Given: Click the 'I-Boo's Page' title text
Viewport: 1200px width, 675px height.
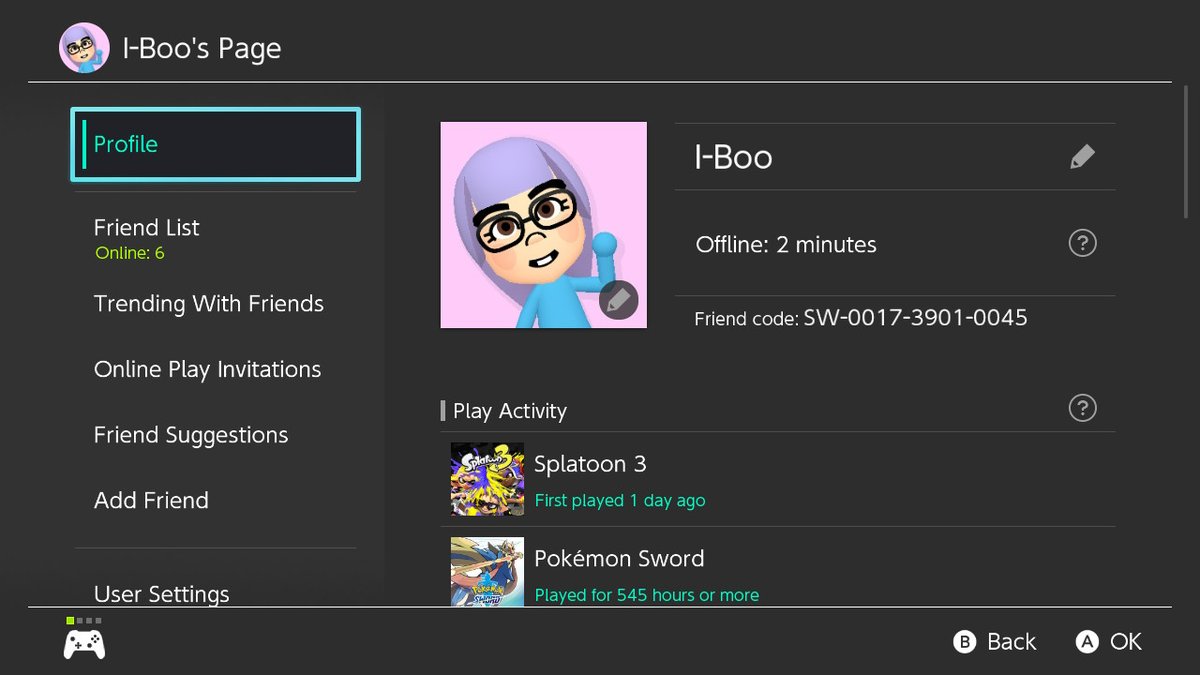Looking at the screenshot, I should coord(202,49).
